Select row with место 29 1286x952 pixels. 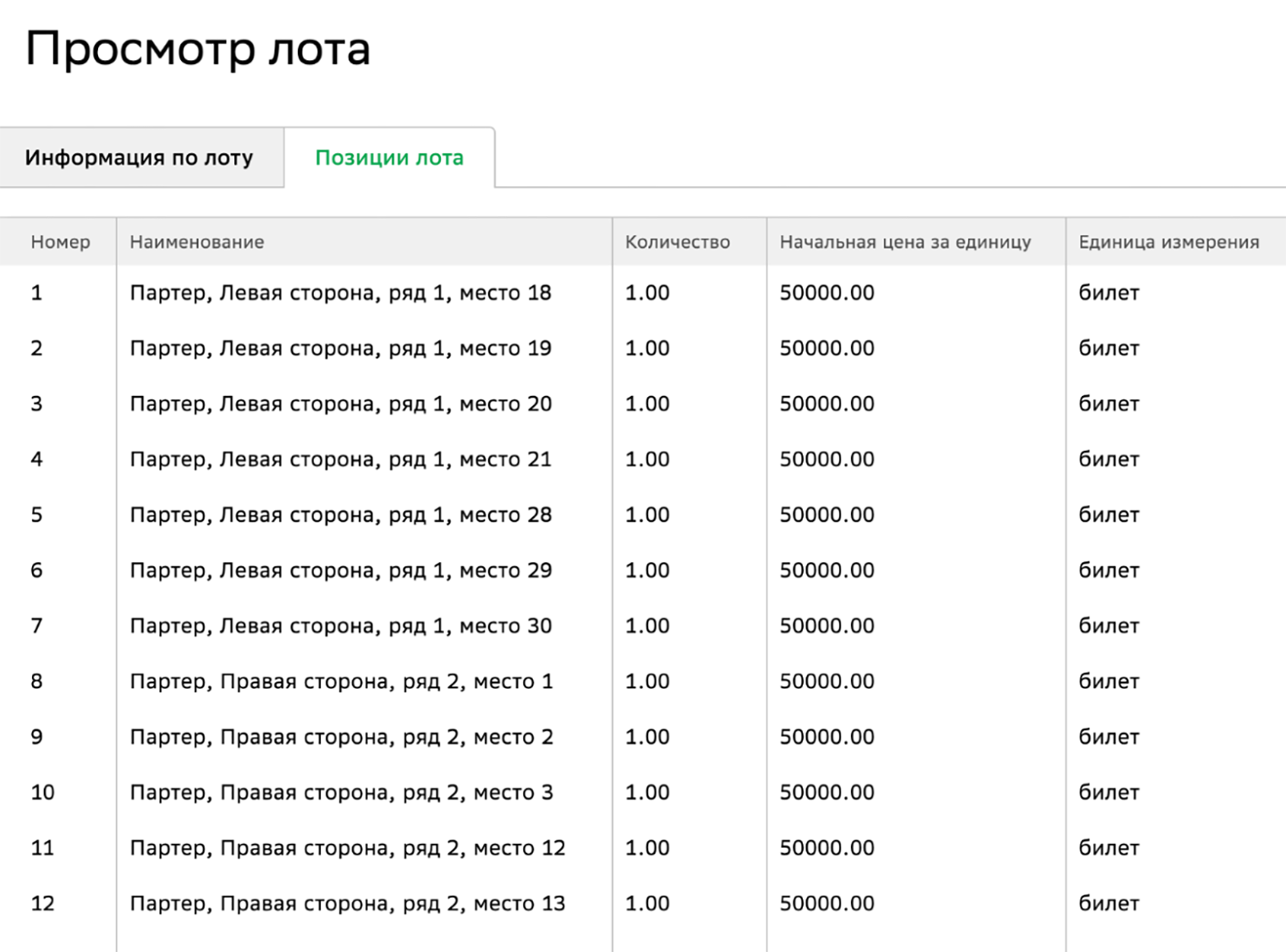(x=643, y=570)
